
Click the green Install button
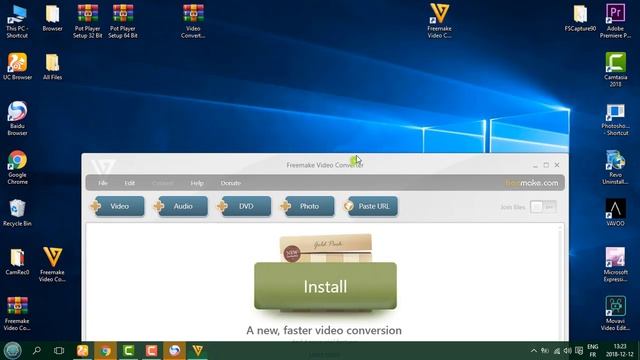[325, 286]
